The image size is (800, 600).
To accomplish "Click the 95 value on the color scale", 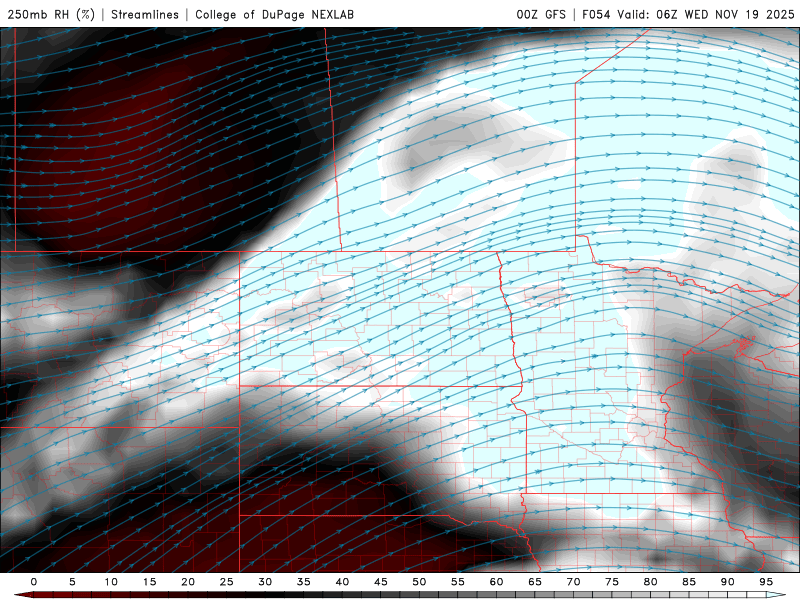I will pos(766,582).
